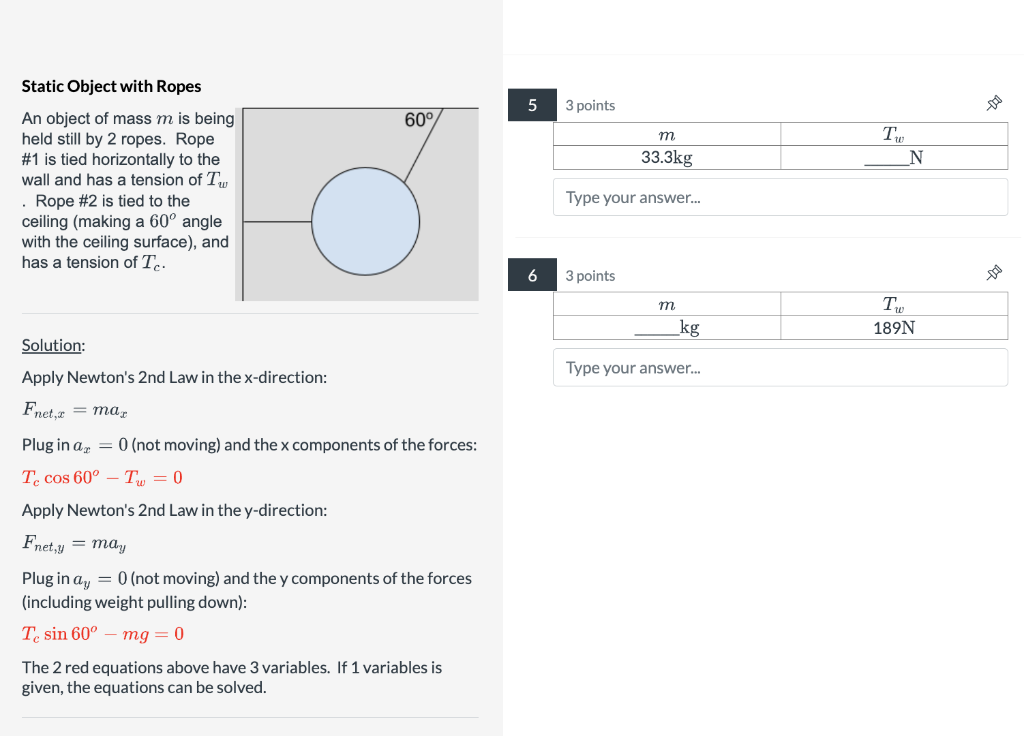Screen dimensions: 1024x736
Task: Click the blue circle in the diagram
Action: (x=365, y=221)
